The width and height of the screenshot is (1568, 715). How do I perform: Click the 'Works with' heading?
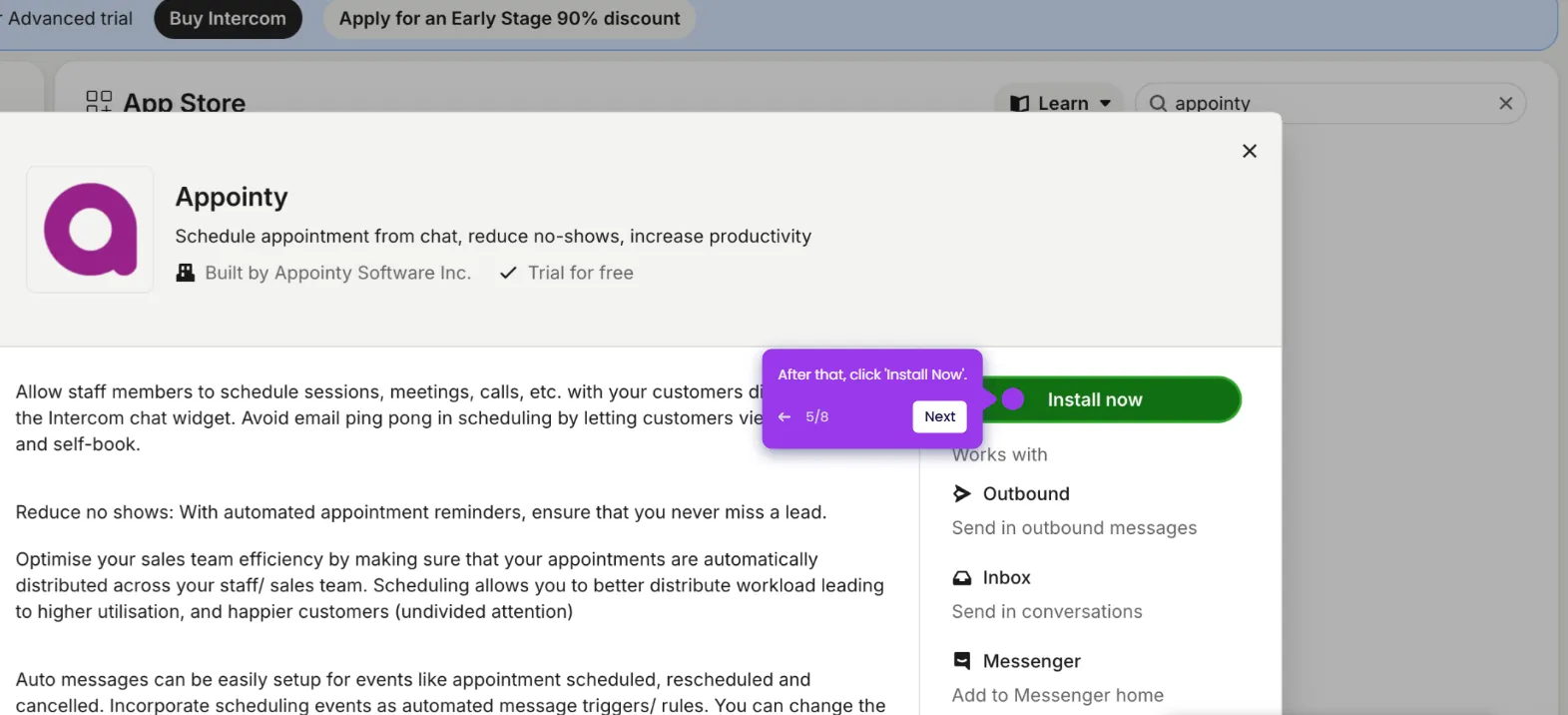pos(999,455)
